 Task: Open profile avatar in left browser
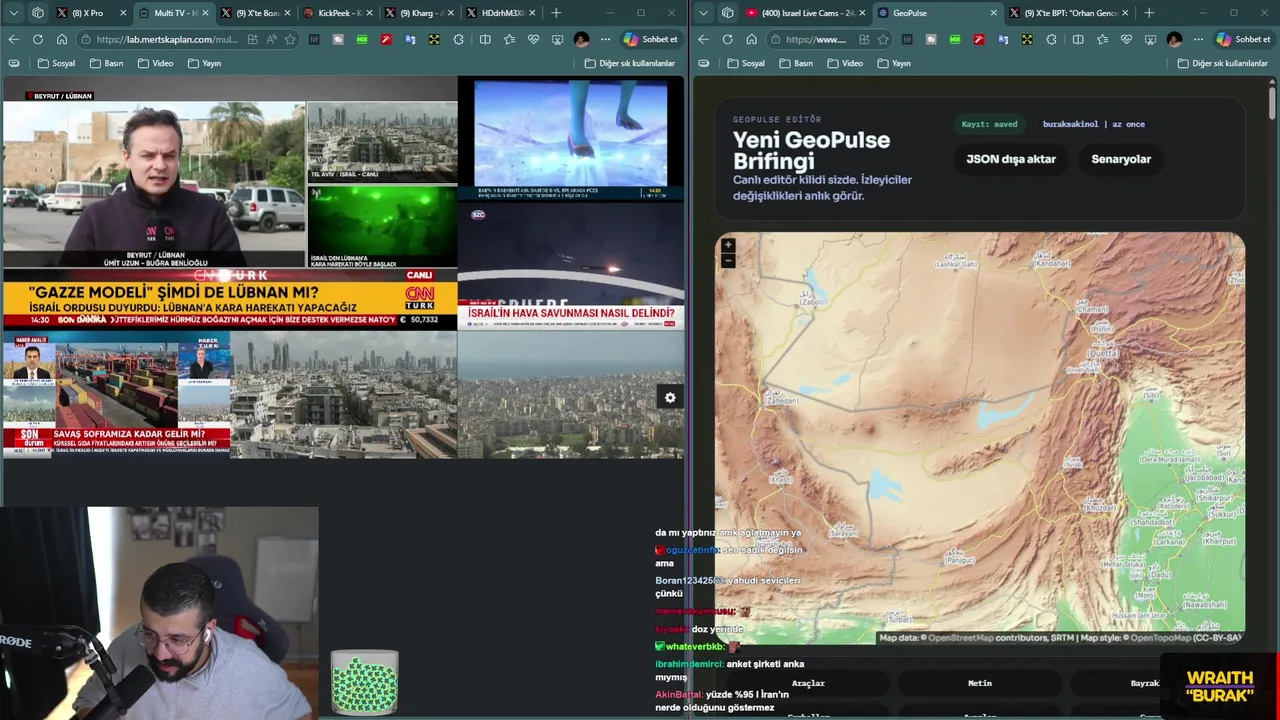pyautogui.click(x=582, y=39)
